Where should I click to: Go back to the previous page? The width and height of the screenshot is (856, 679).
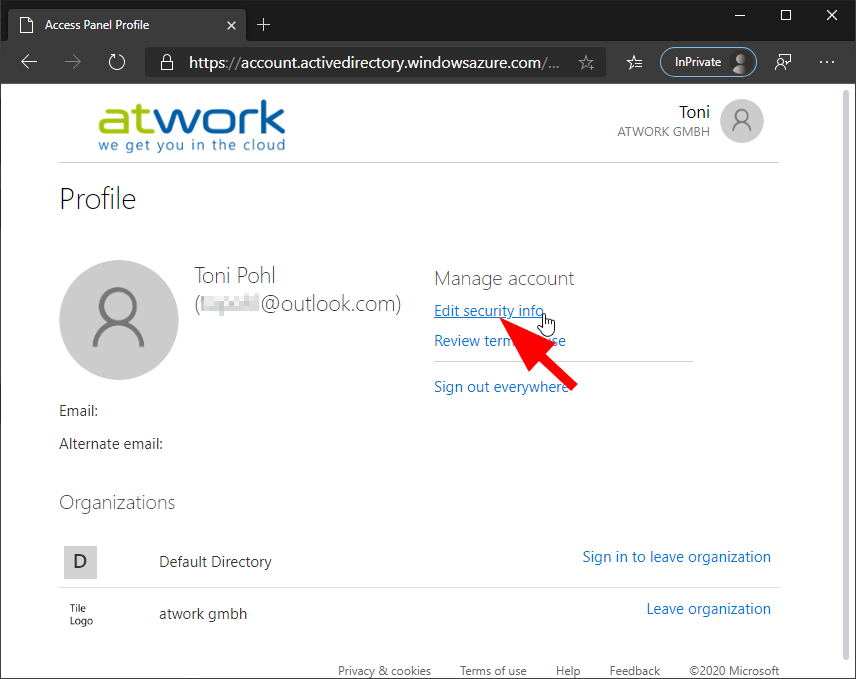tap(29, 62)
